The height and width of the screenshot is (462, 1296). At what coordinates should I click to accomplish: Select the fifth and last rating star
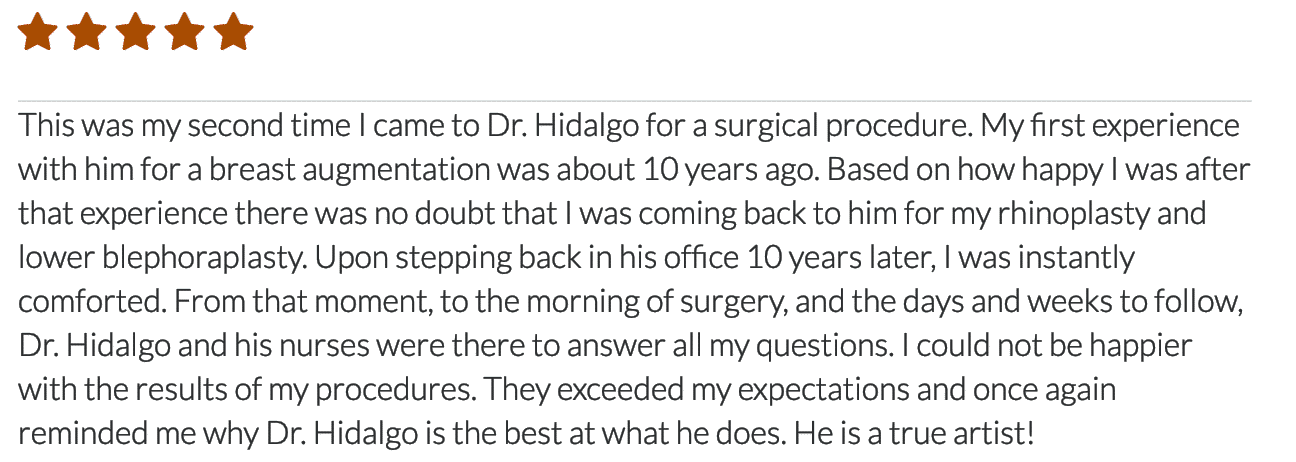coord(234,31)
